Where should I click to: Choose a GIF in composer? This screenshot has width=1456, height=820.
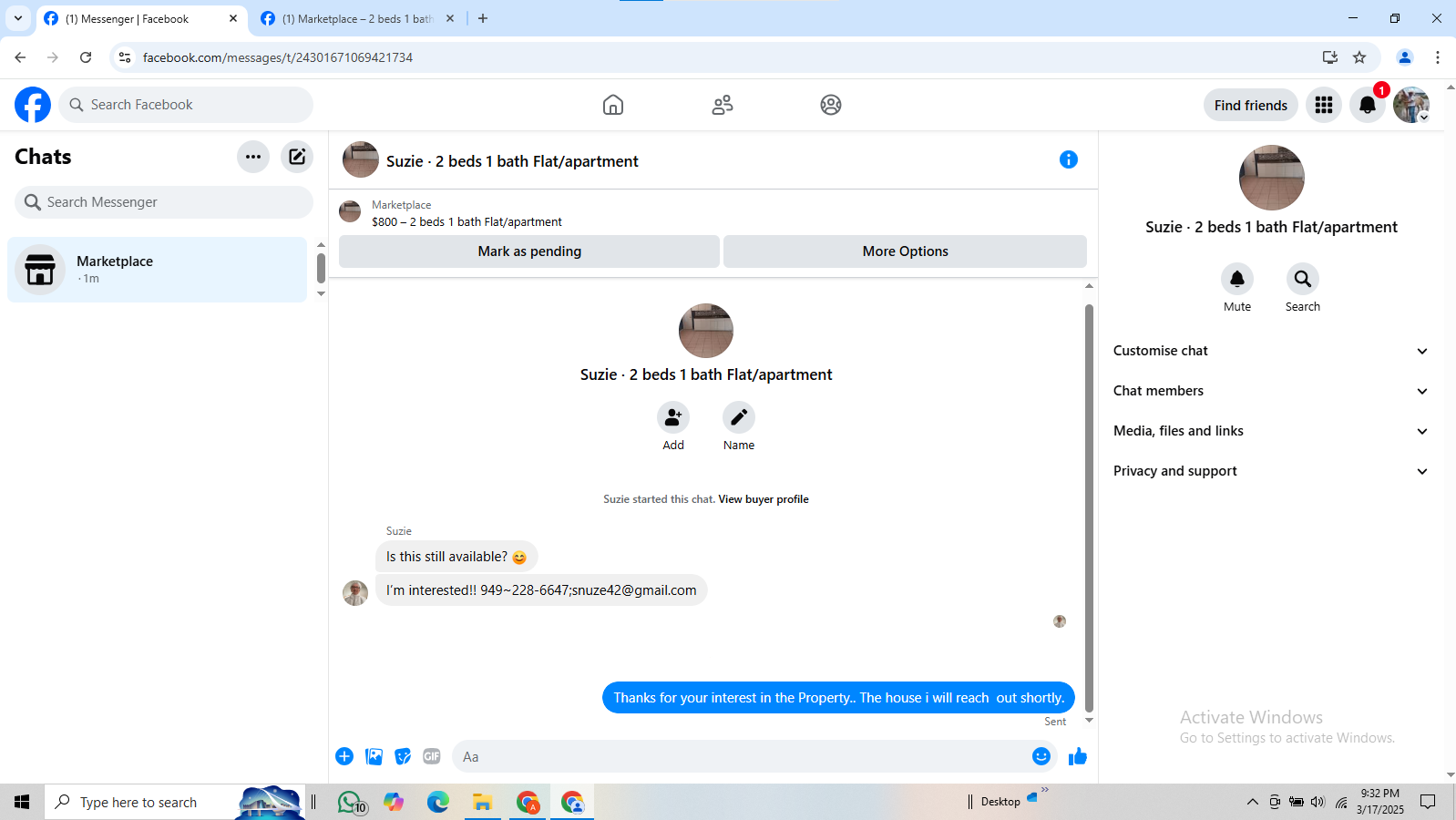[432, 756]
